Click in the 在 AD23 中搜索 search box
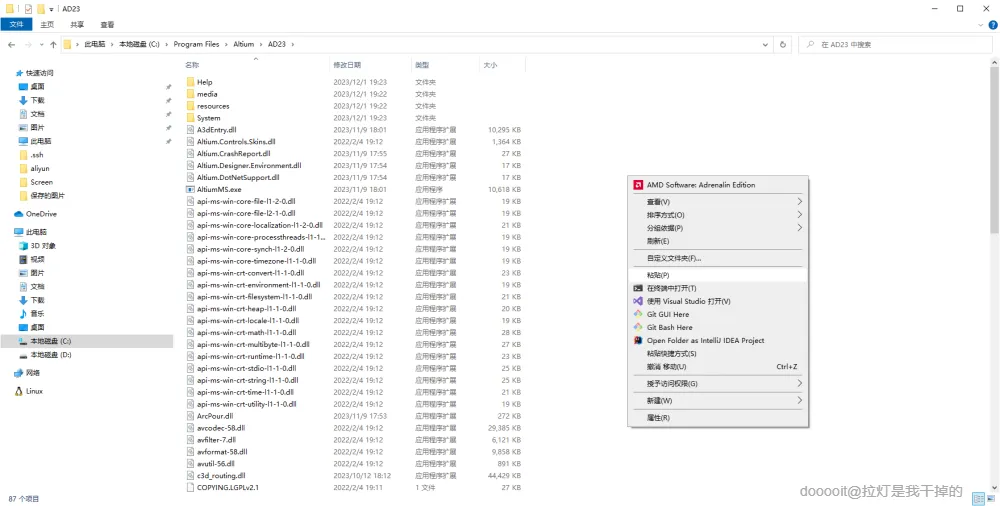Image resolution: width=1000 pixels, height=506 pixels. coord(895,45)
